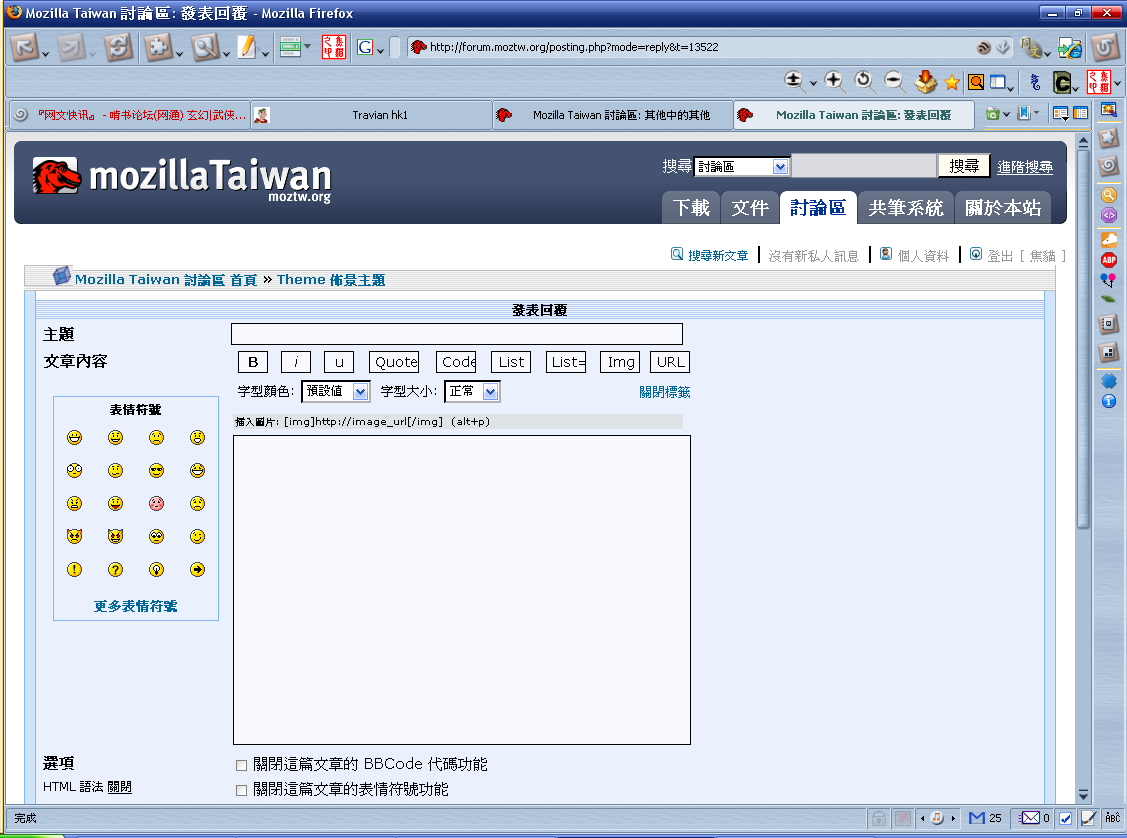Open the 討論區 search scope dropdown

click(742, 167)
